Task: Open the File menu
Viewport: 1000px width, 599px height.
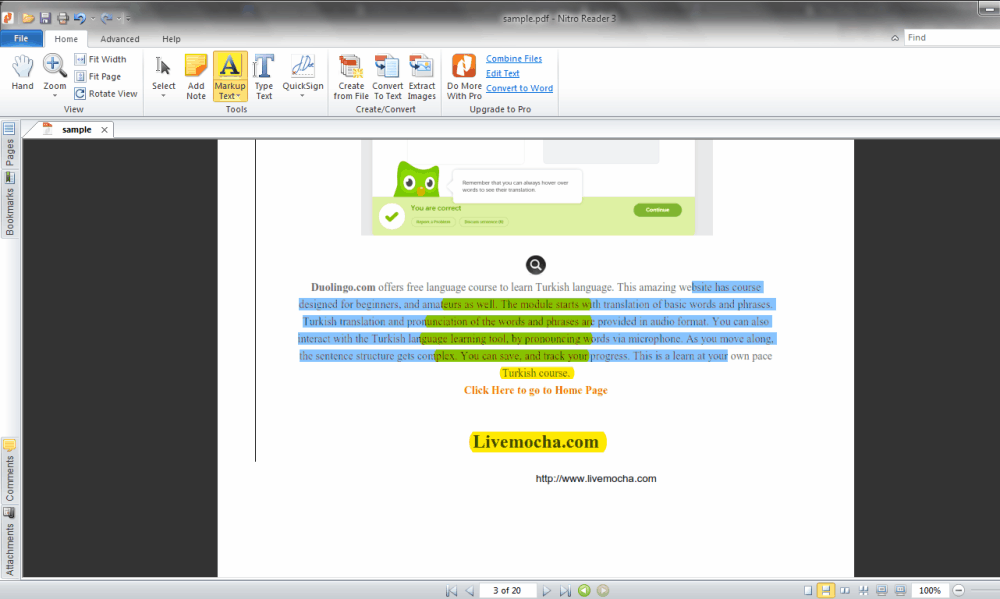Action: (21, 38)
